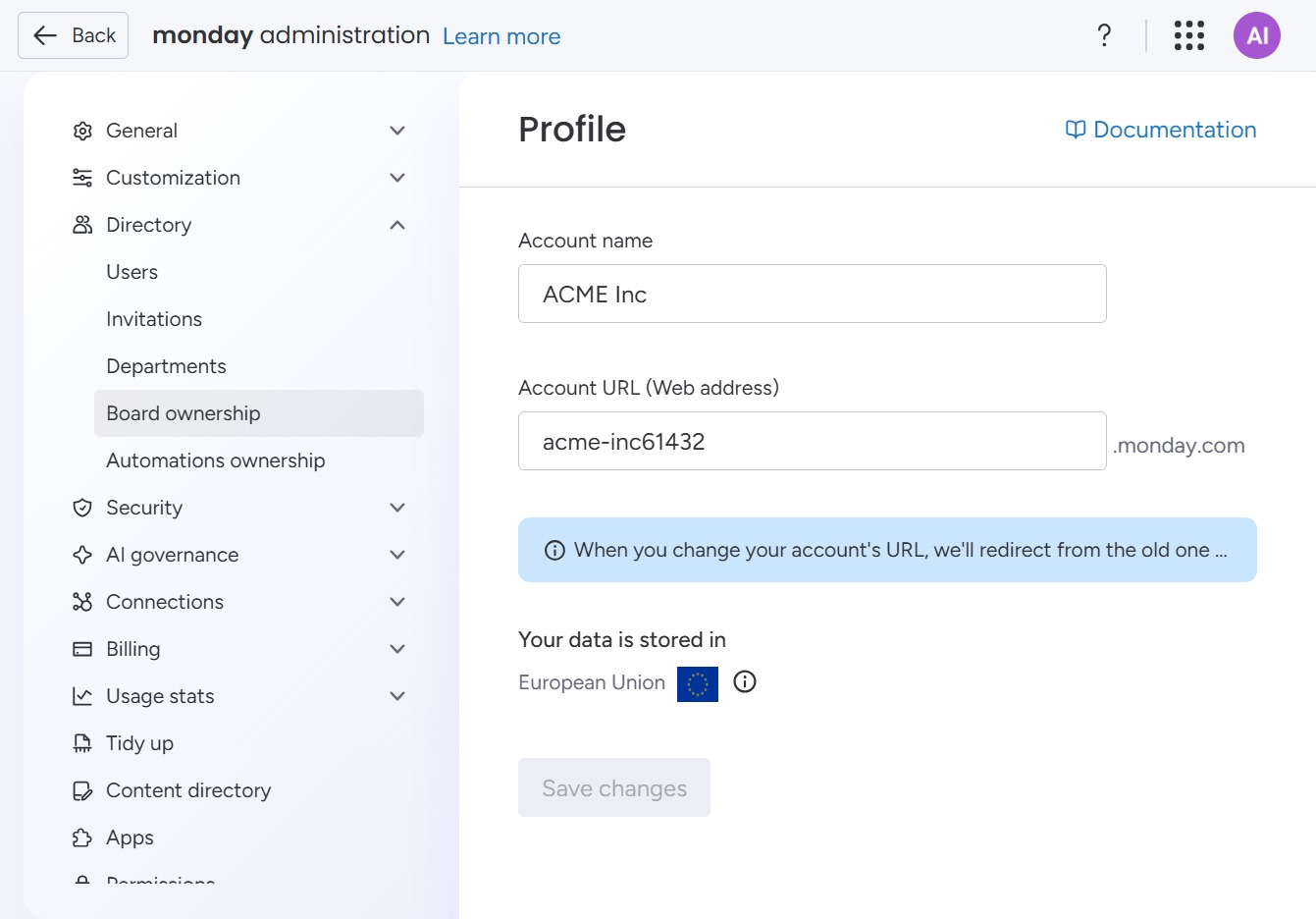Image resolution: width=1316 pixels, height=919 pixels.
Task: Click the Tidy up broom icon
Action: click(x=82, y=743)
